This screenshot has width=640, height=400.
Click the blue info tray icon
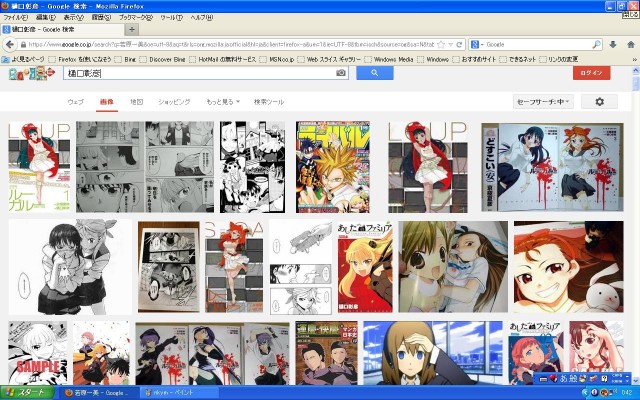(594, 393)
